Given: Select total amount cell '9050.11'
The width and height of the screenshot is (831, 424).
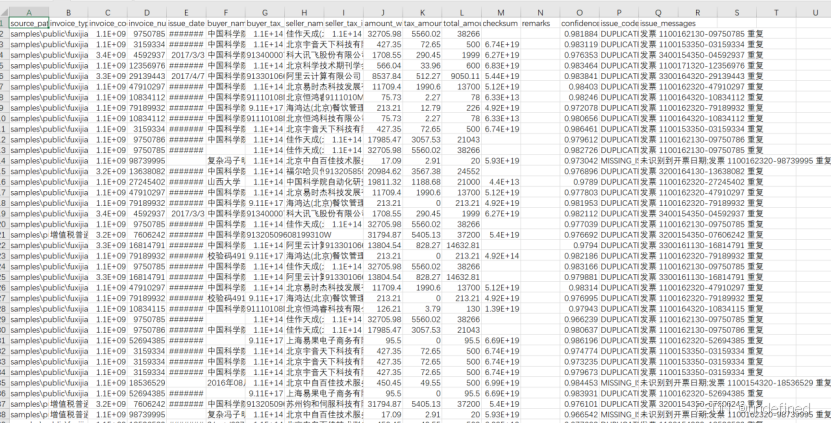Looking at the screenshot, I should click(462, 76).
